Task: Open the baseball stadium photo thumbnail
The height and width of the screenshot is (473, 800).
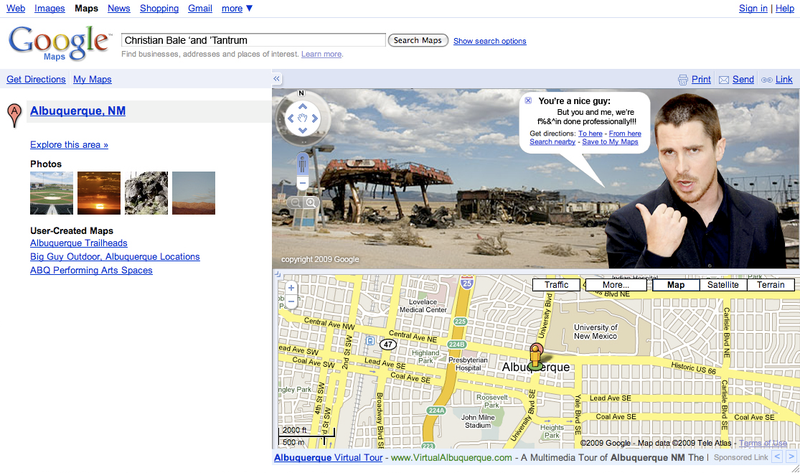Action: [52, 193]
